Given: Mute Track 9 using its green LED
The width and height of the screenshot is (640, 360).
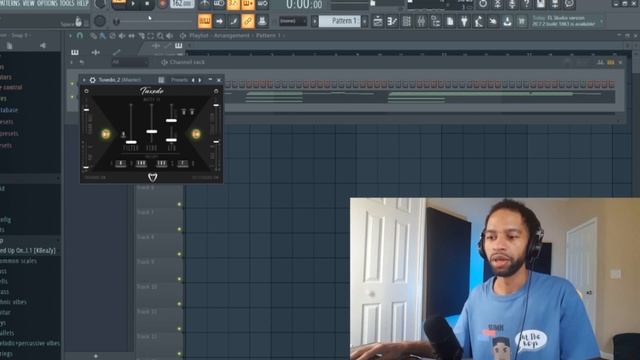Looking at the screenshot, I should [x=179, y=279].
